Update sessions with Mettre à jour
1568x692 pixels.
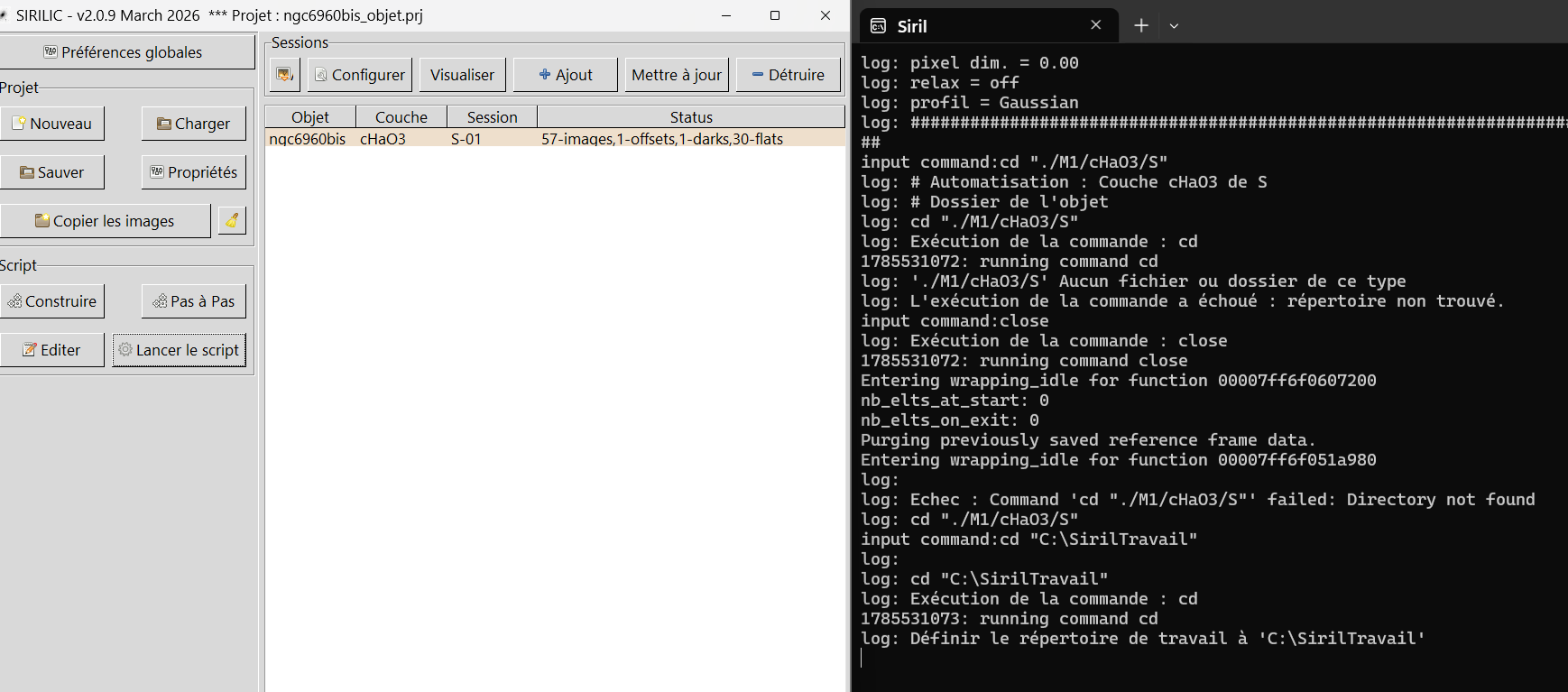pyautogui.click(x=677, y=75)
